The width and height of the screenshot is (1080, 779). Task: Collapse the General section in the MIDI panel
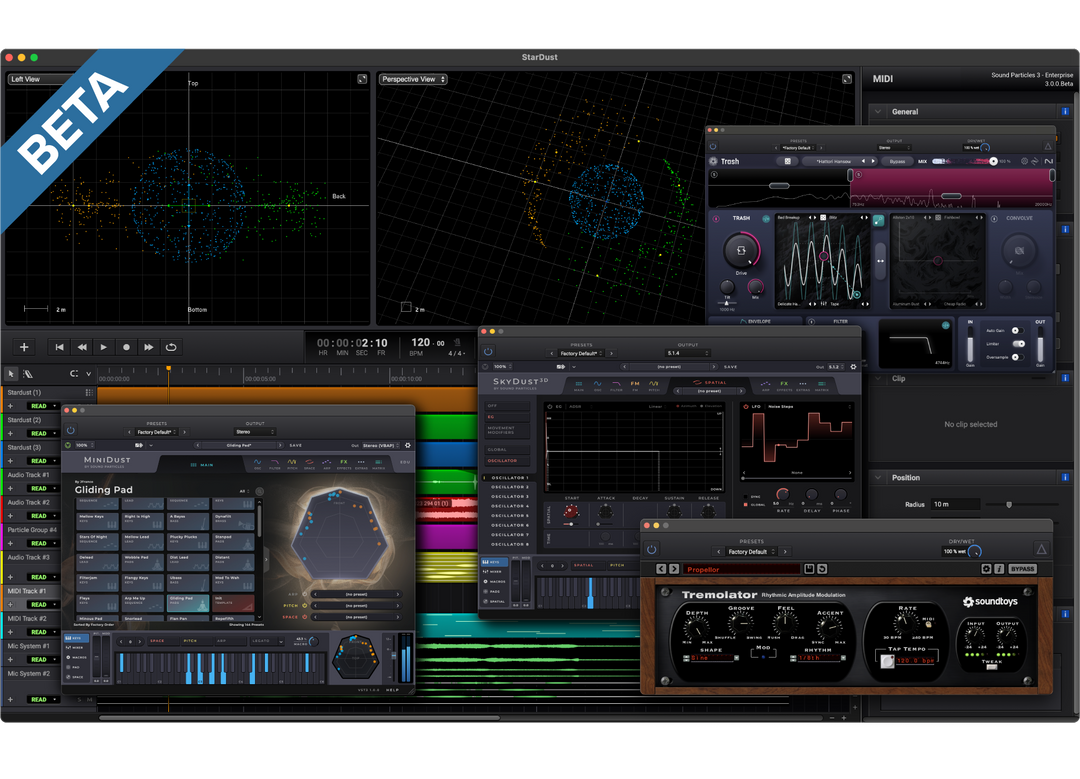click(x=878, y=112)
